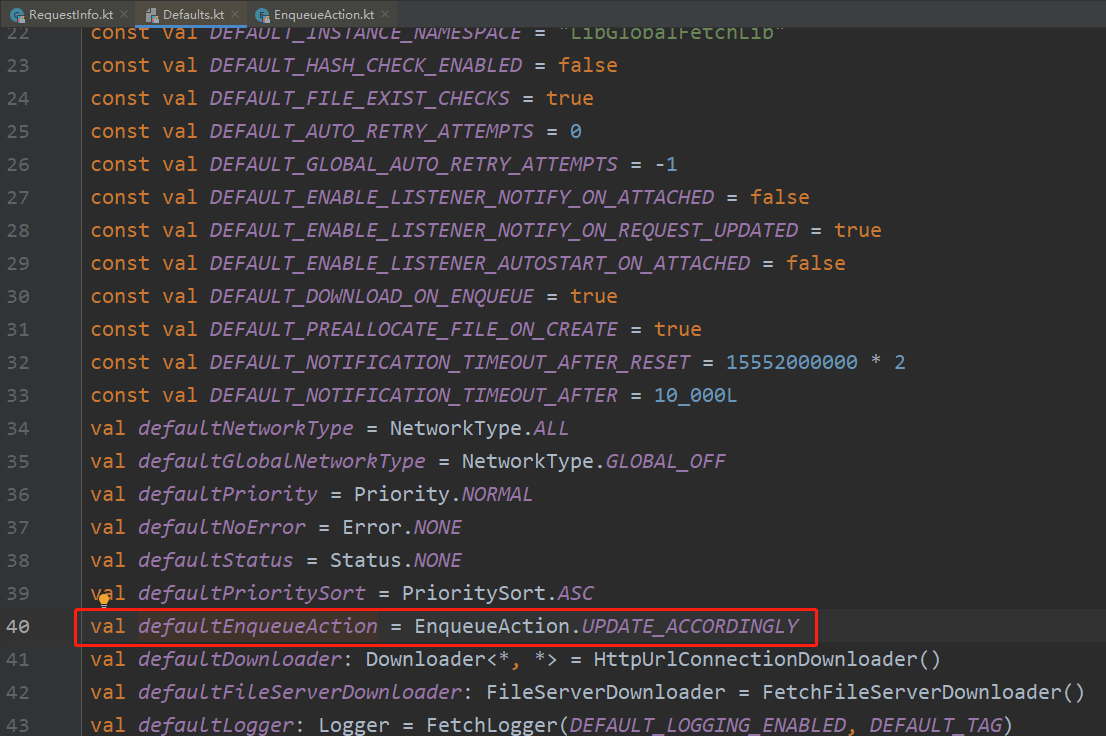
Task: Click defaultDownloader variable name
Action: pos(240,660)
